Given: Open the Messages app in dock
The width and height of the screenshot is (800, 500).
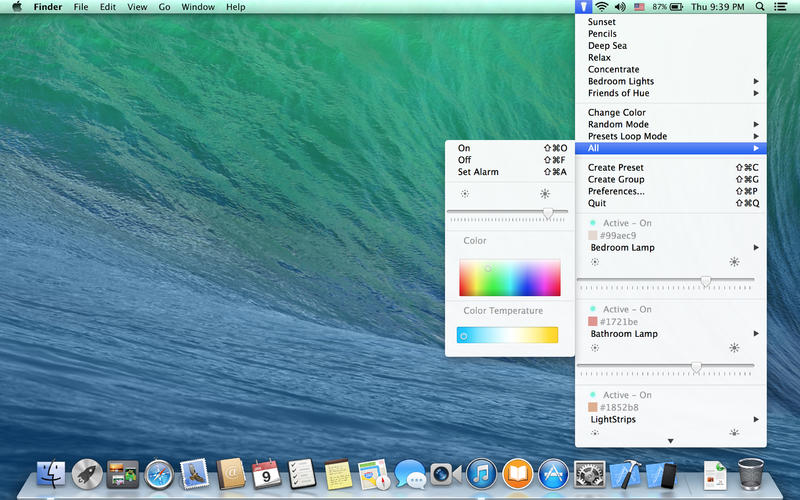Looking at the screenshot, I should (409, 472).
